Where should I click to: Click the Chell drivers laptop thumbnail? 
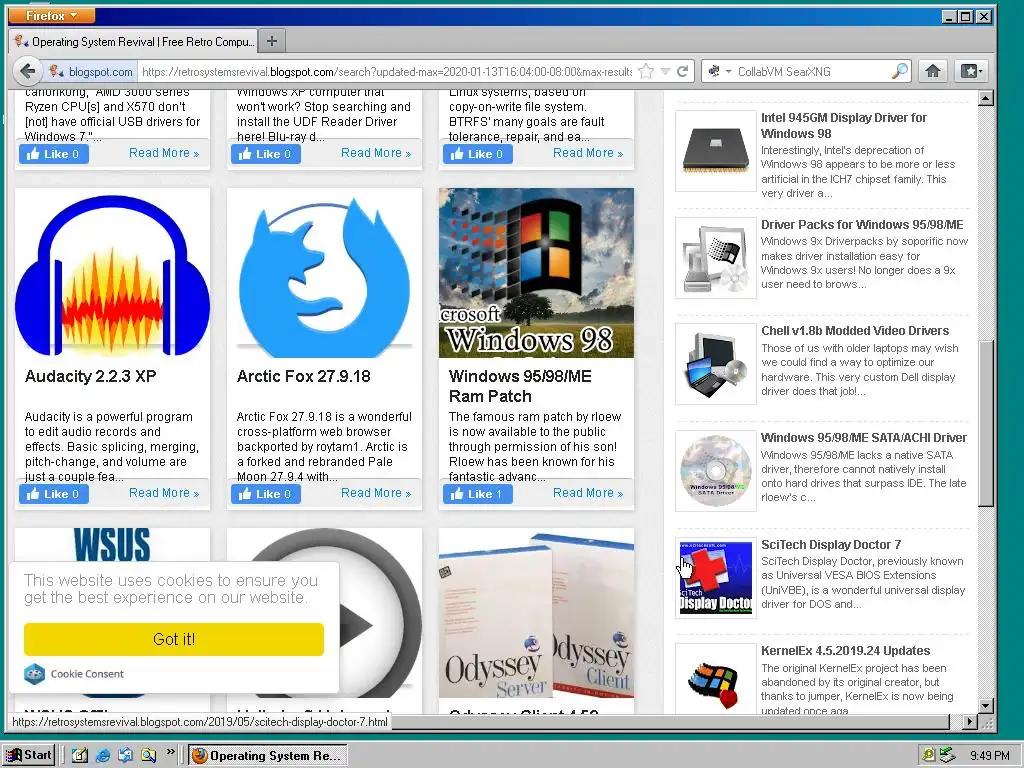715,364
